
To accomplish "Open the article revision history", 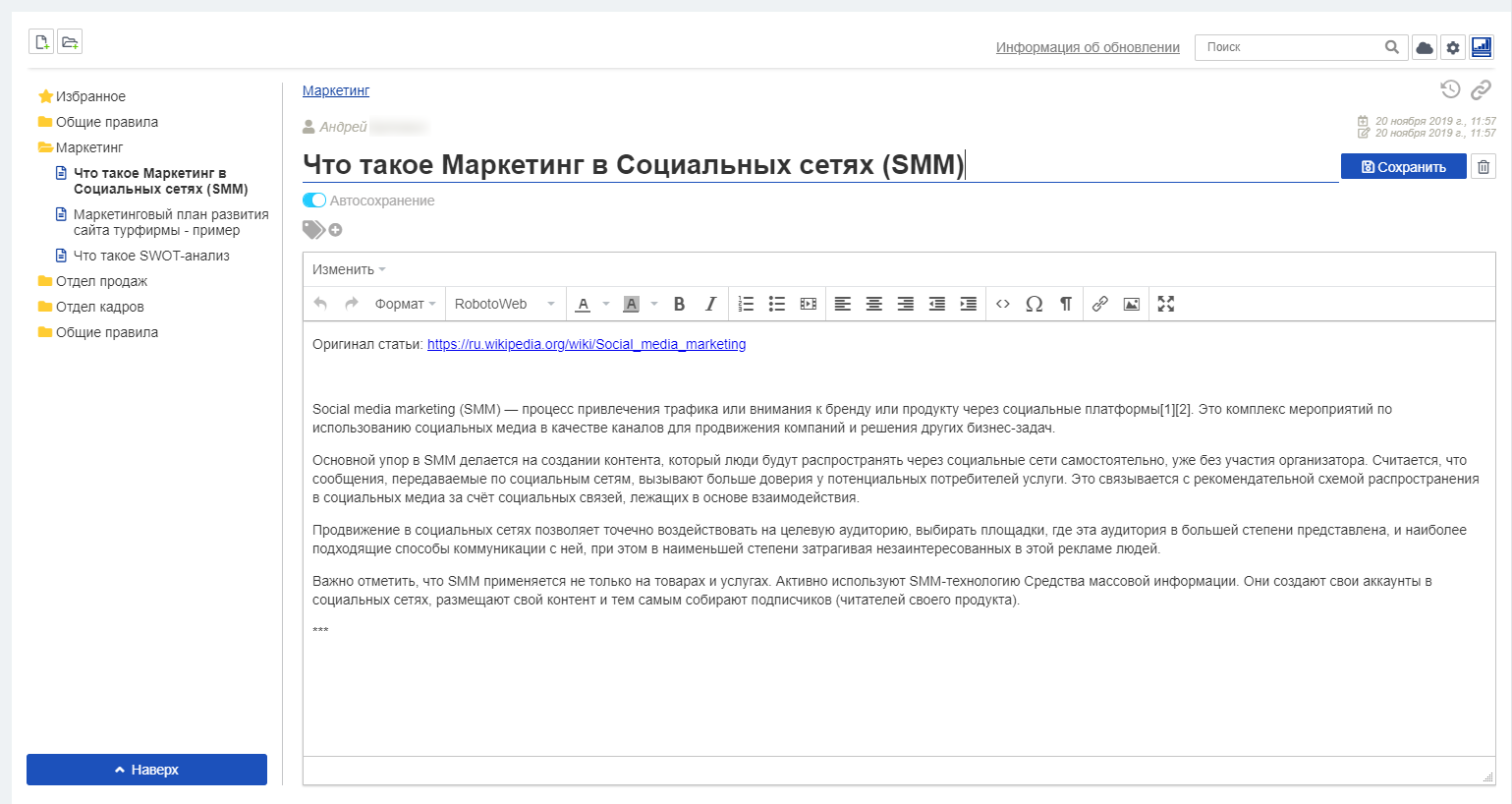I will pyautogui.click(x=1450, y=89).
